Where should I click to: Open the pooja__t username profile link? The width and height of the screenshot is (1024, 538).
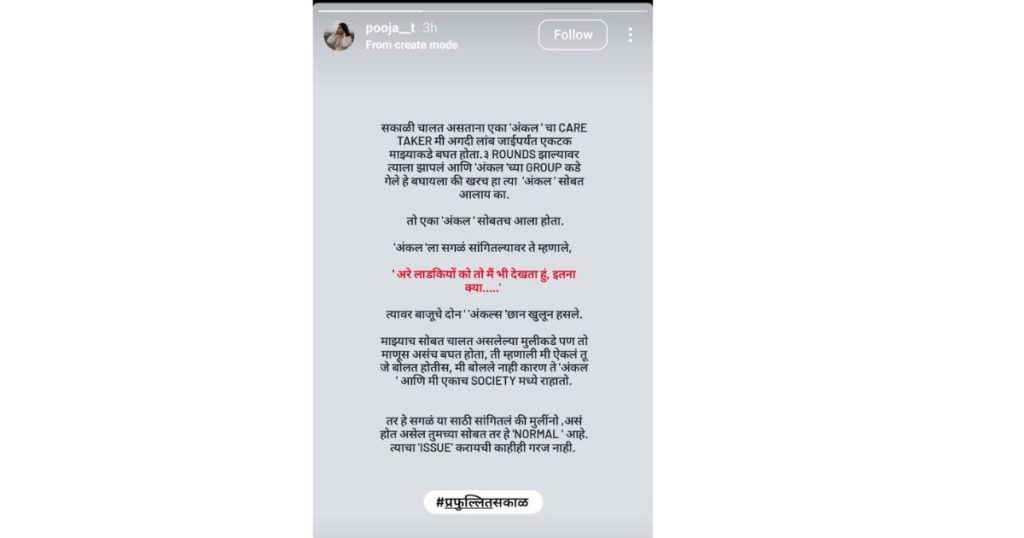pyautogui.click(x=390, y=28)
